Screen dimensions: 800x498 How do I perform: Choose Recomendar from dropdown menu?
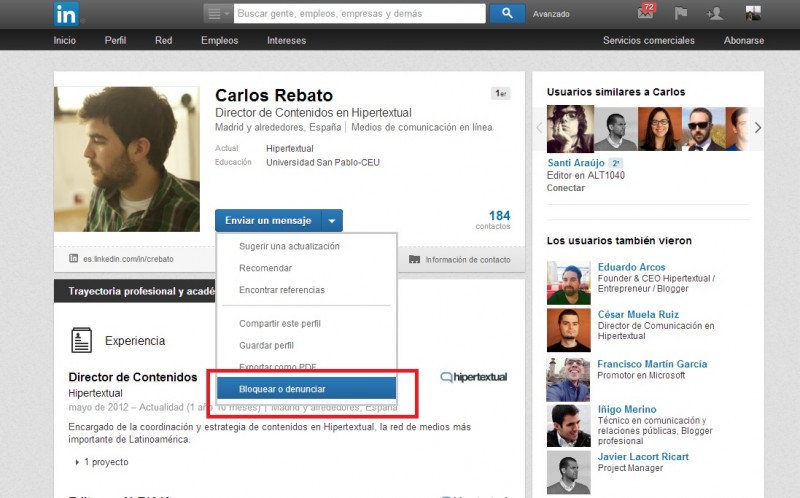pos(265,268)
